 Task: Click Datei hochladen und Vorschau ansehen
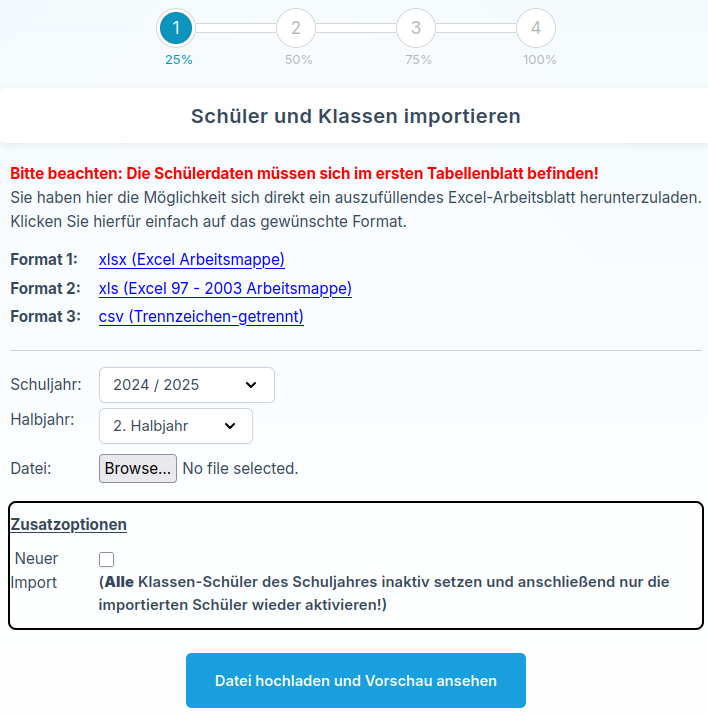355,681
